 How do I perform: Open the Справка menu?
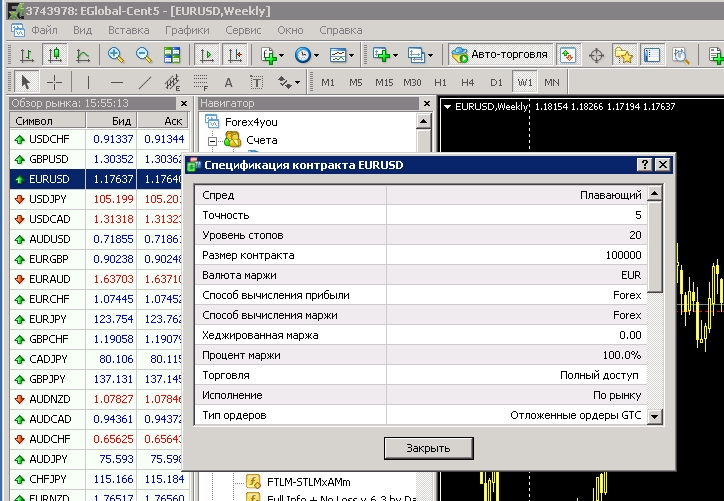(x=340, y=30)
